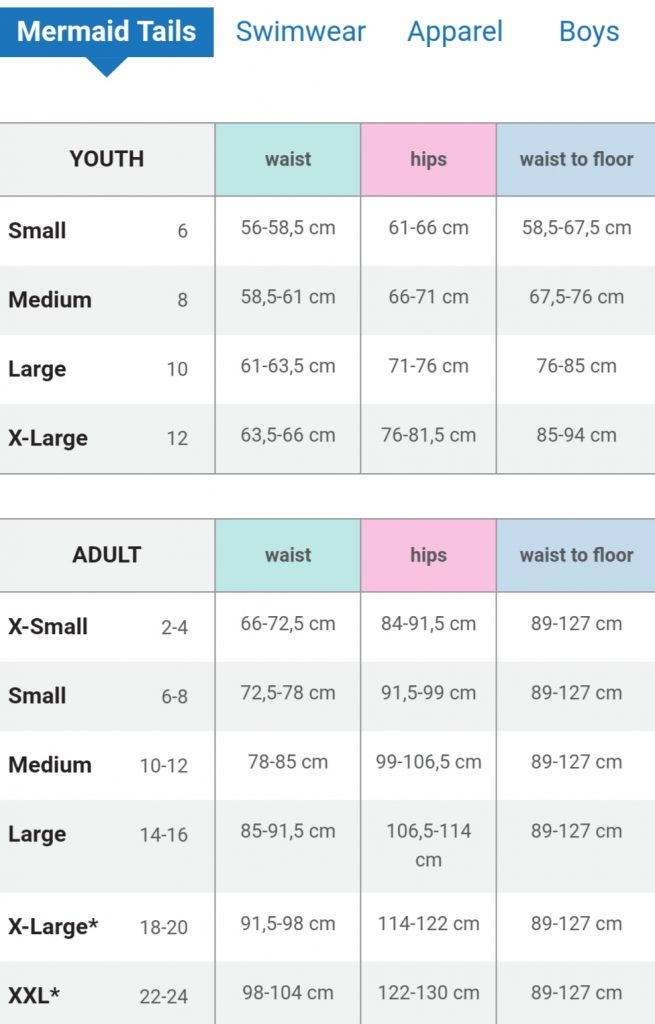Image resolution: width=655 pixels, height=1024 pixels.
Task: Select Youth Small size row label
Action: tap(38, 230)
